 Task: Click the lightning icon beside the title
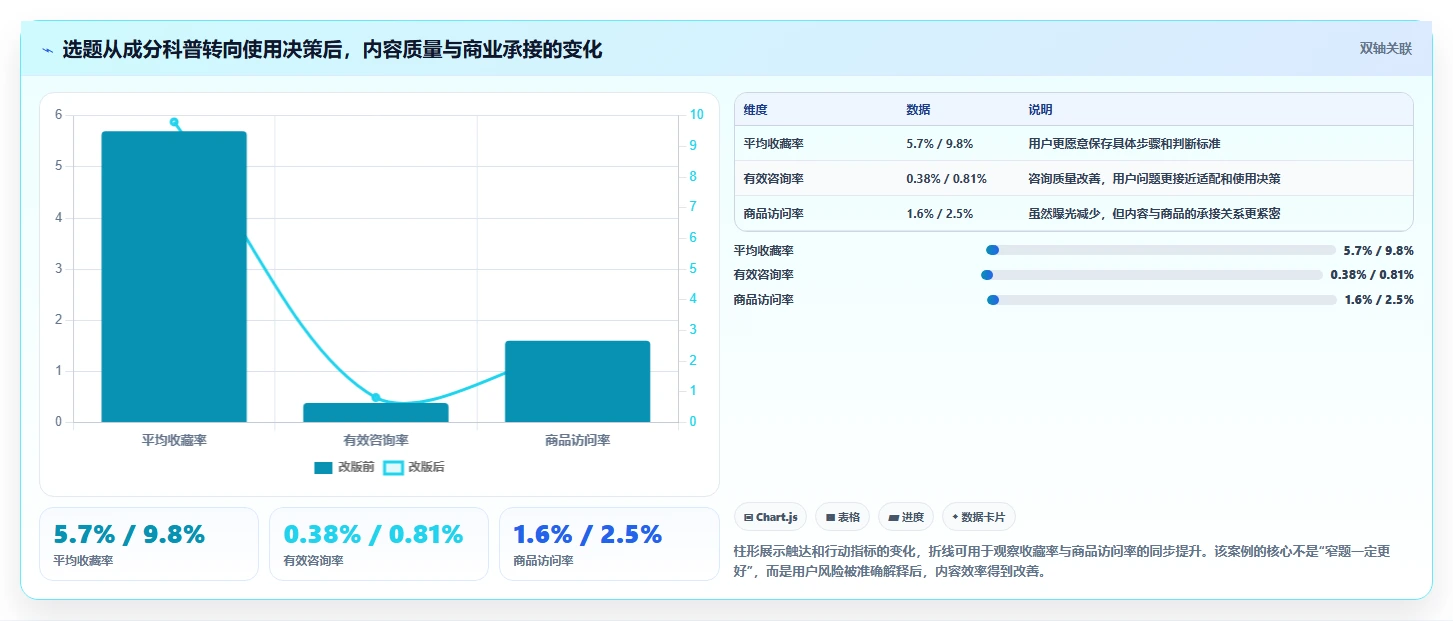tap(47, 50)
